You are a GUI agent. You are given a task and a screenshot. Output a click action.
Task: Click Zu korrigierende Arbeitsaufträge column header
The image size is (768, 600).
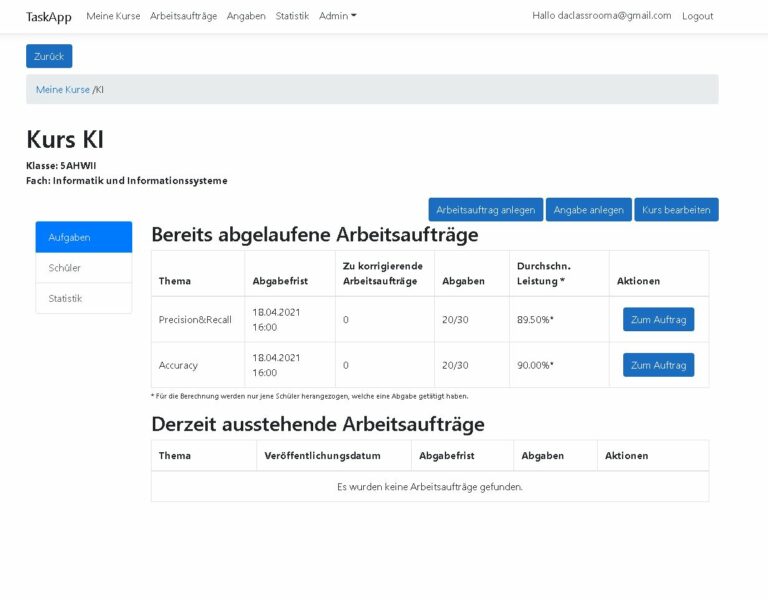[x=383, y=273]
